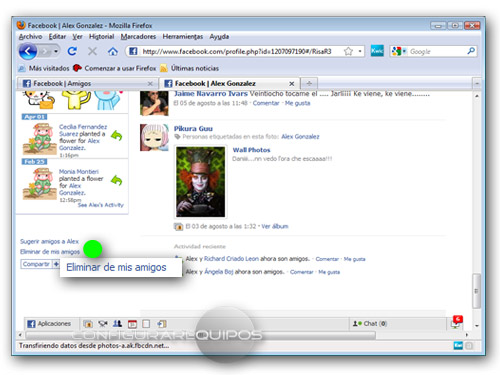Click reply arrow next to Monia Montieri activity
The image size is (500, 375).
(116, 180)
